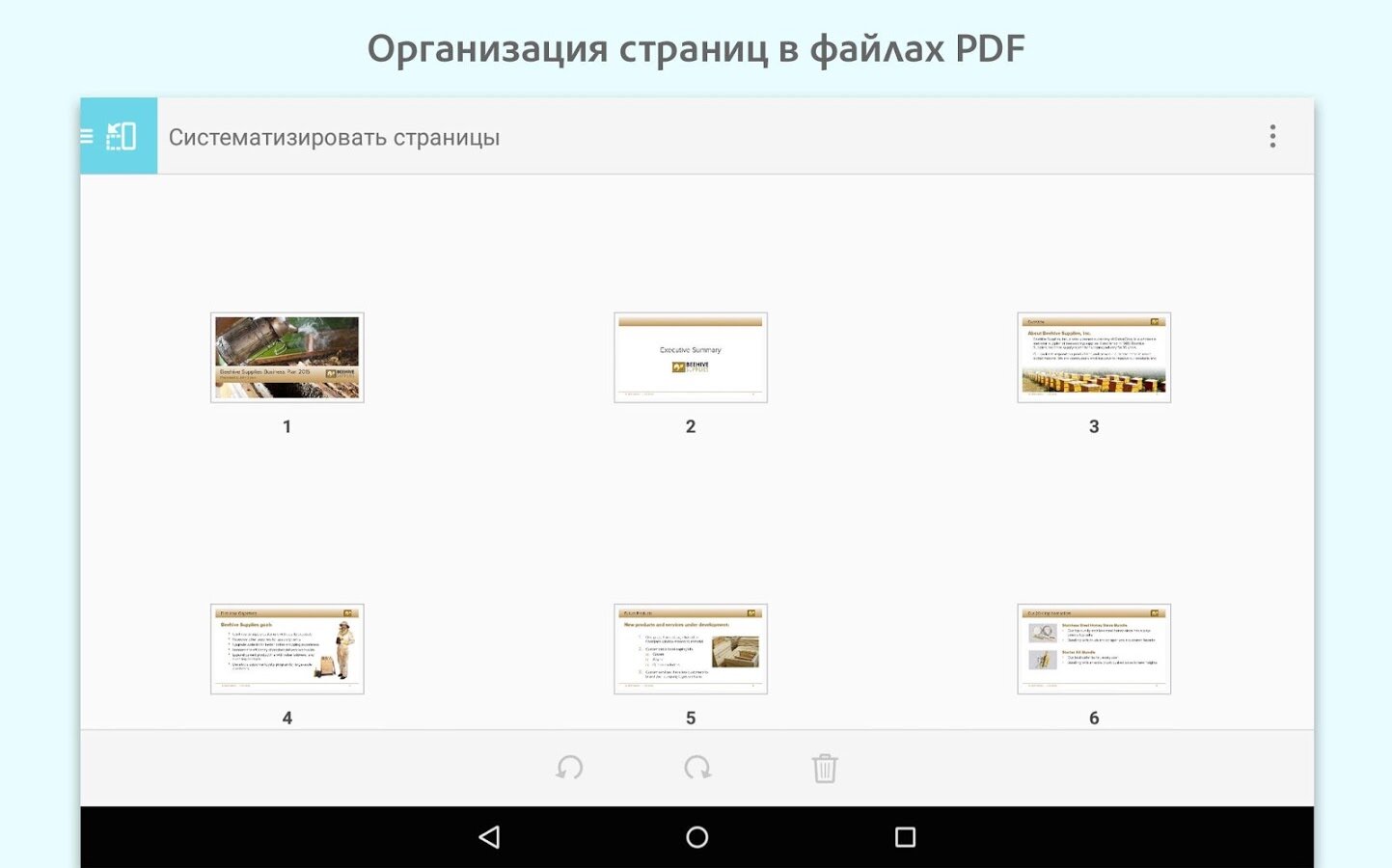Click page number label 4
The width and height of the screenshot is (1392, 868).
287,718
